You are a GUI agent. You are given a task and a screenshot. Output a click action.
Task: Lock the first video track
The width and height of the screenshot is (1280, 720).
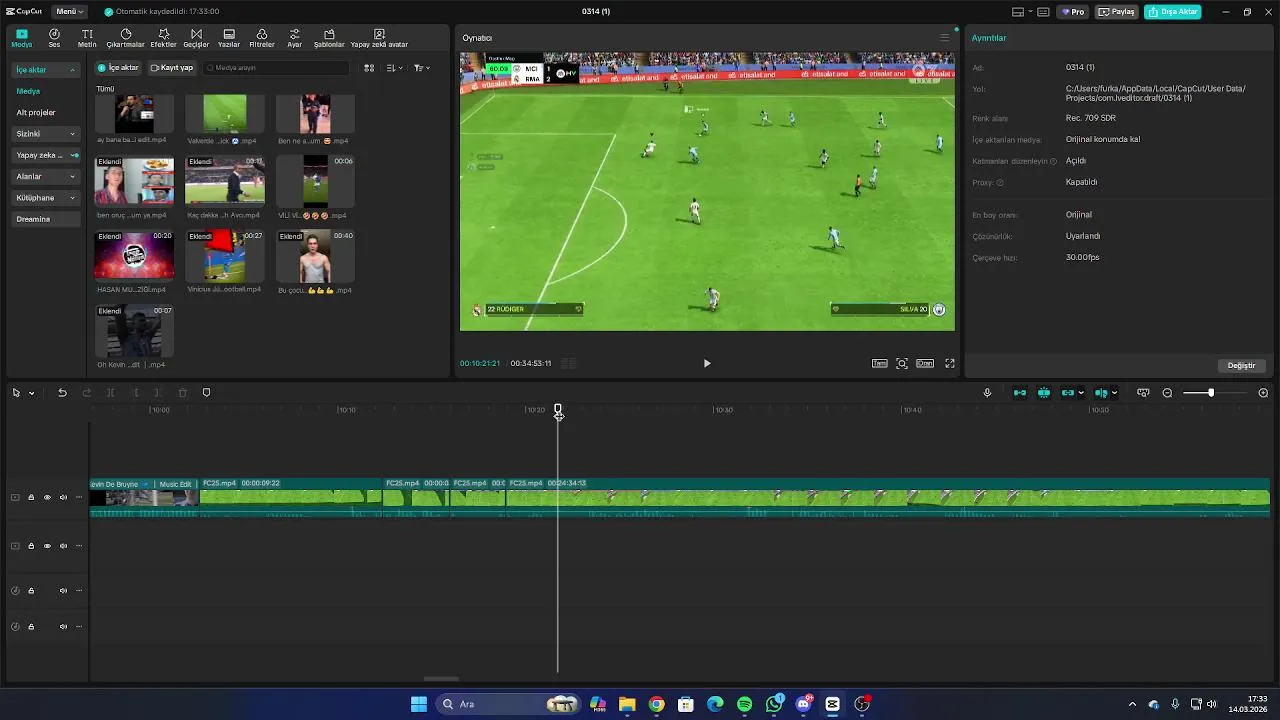[x=31, y=497]
